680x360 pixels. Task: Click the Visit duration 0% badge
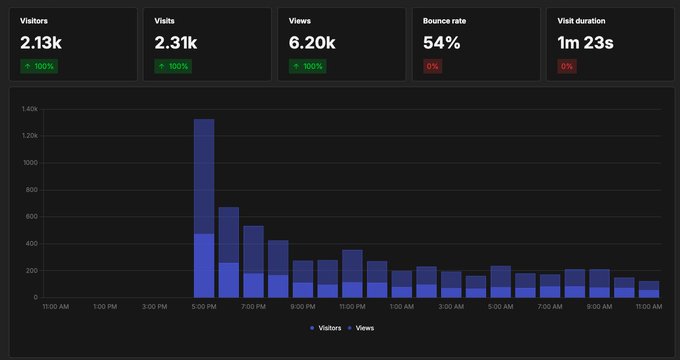[x=567, y=66]
